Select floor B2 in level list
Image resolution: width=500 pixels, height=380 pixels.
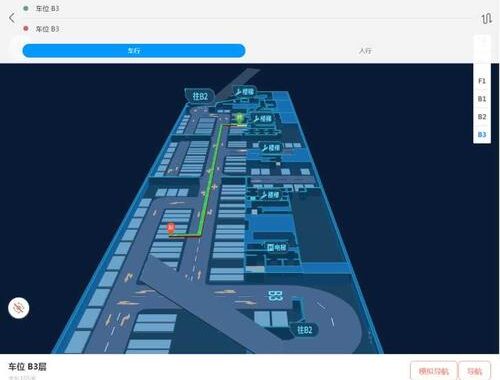click(482, 117)
